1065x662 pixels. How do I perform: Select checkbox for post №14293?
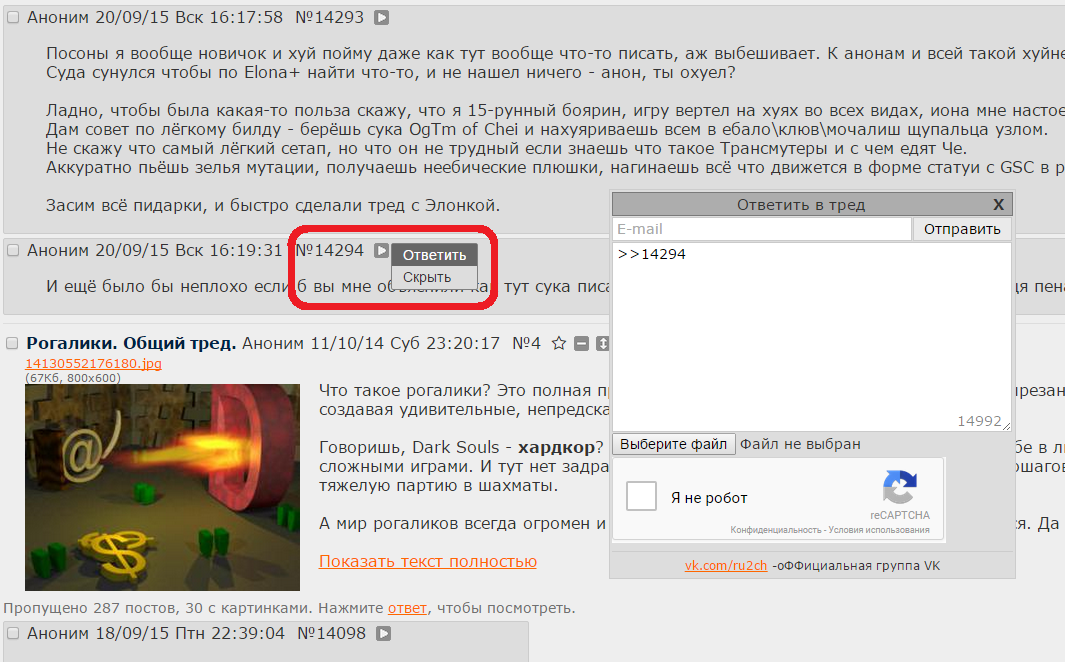pyautogui.click(x=13, y=18)
